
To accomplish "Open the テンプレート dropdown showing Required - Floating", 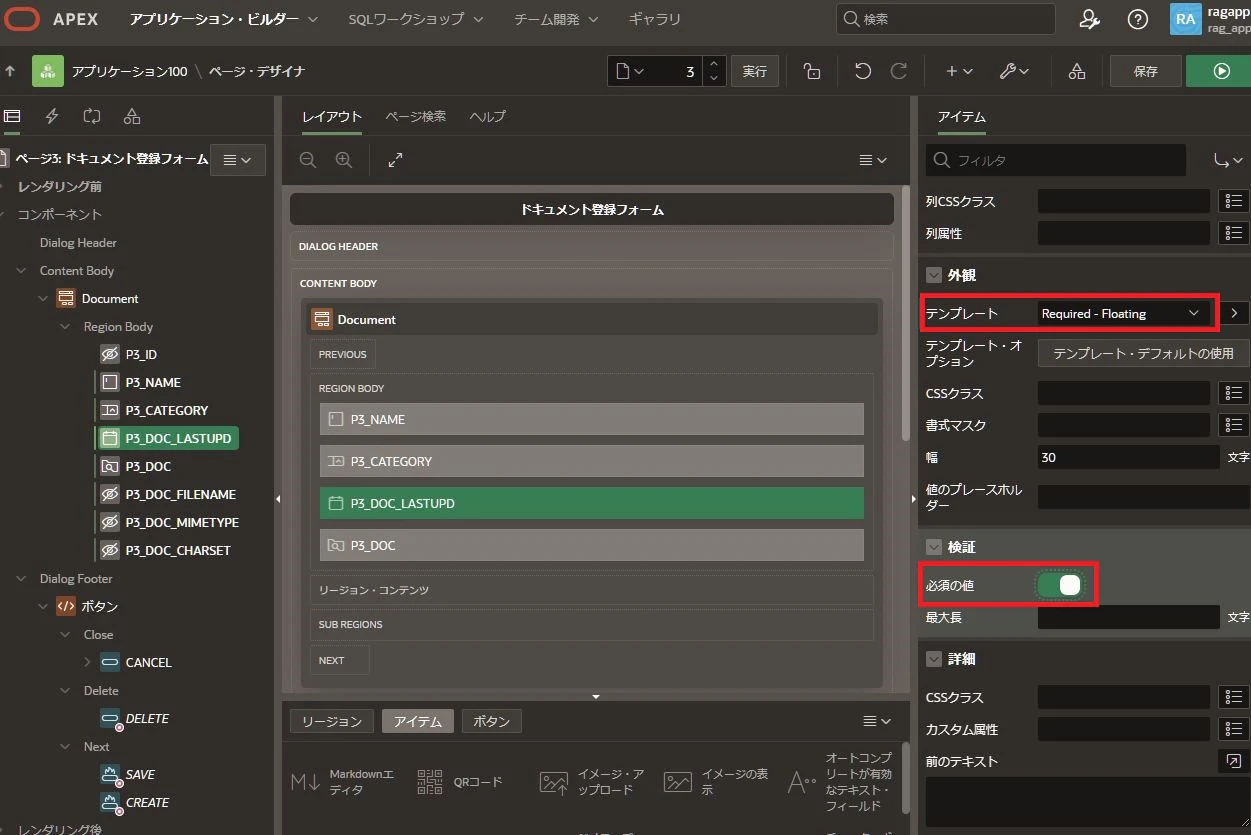I will pyautogui.click(x=1124, y=313).
